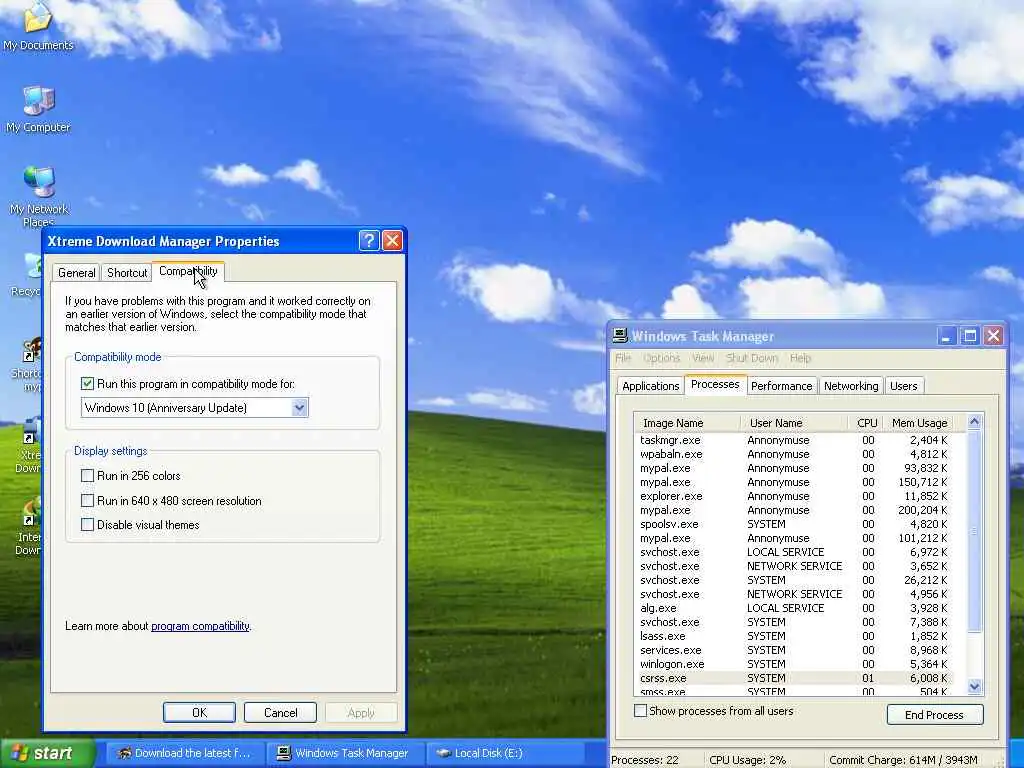The width and height of the screenshot is (1024, 768).
Task: Click the Task Manager title bar icon
Action: [x=620, y=336]
